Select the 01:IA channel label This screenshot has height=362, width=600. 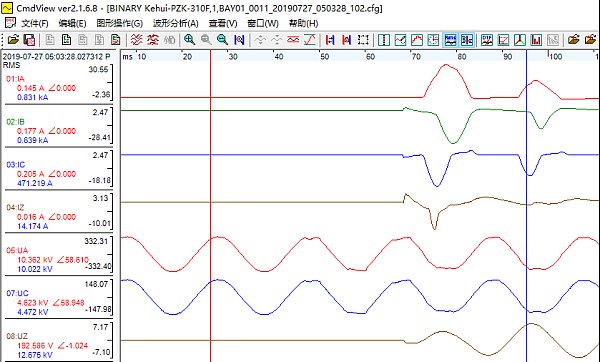coord(15,79)
